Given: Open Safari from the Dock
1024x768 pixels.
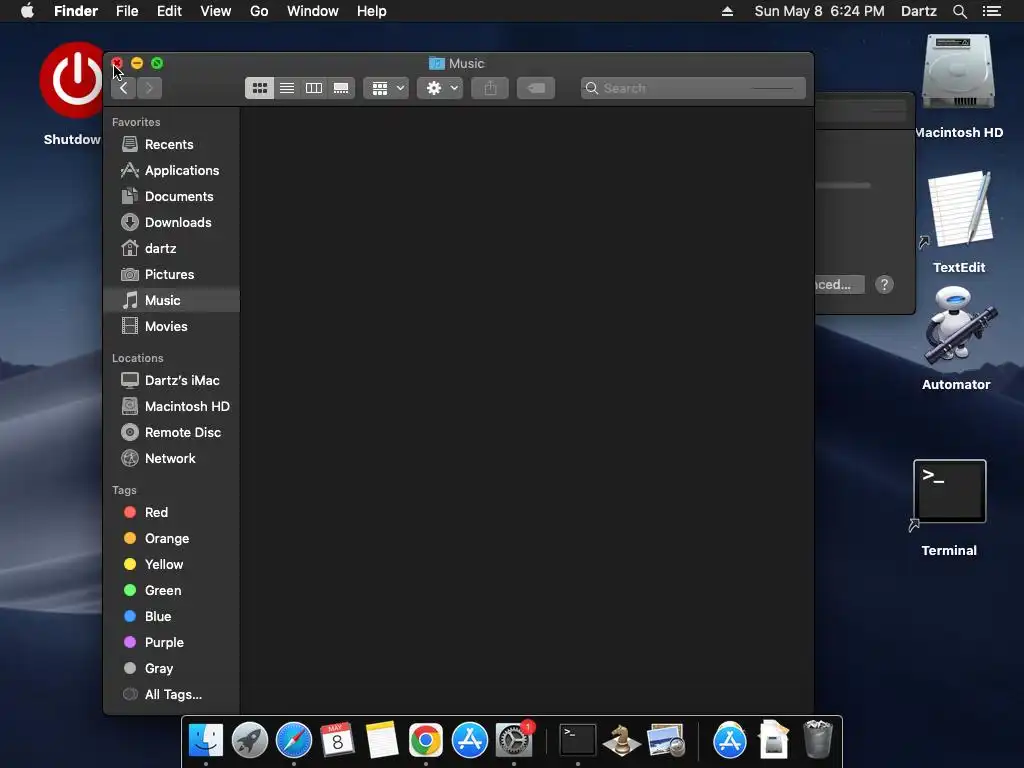Looking at the screenshot, I should point(294,741).
